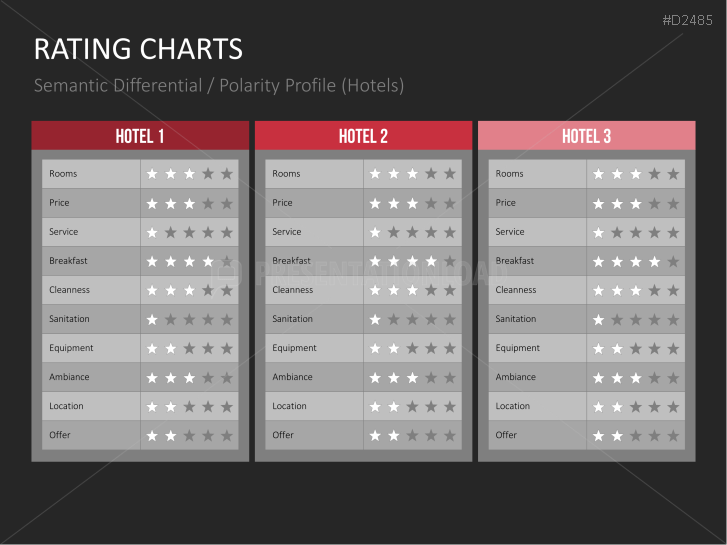This screenshot has height=545, width=727.
Task: Click the fifth star in Hotel 3 Rooms row
Action: click(673, 174)
